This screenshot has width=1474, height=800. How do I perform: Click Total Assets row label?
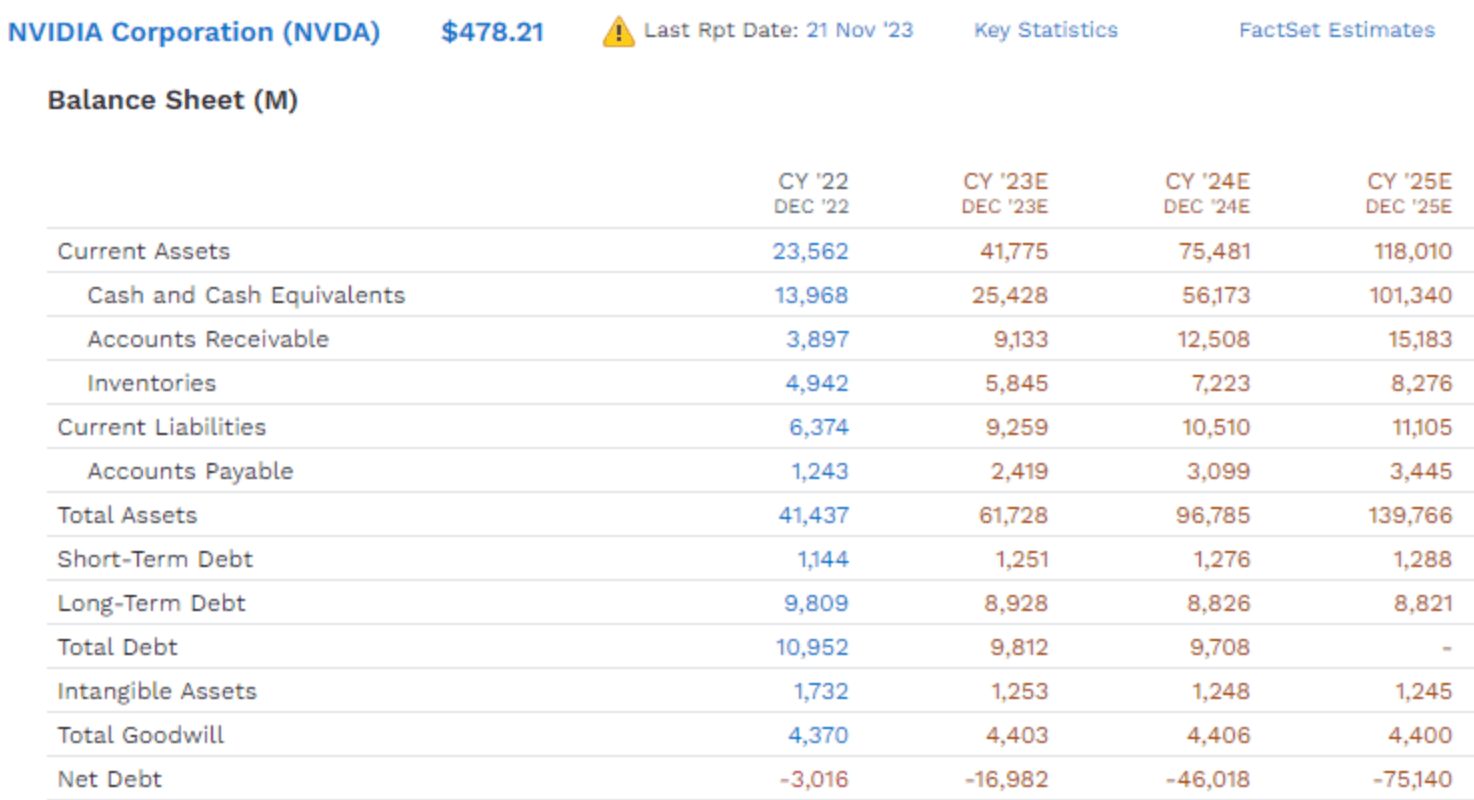[127, 515]
